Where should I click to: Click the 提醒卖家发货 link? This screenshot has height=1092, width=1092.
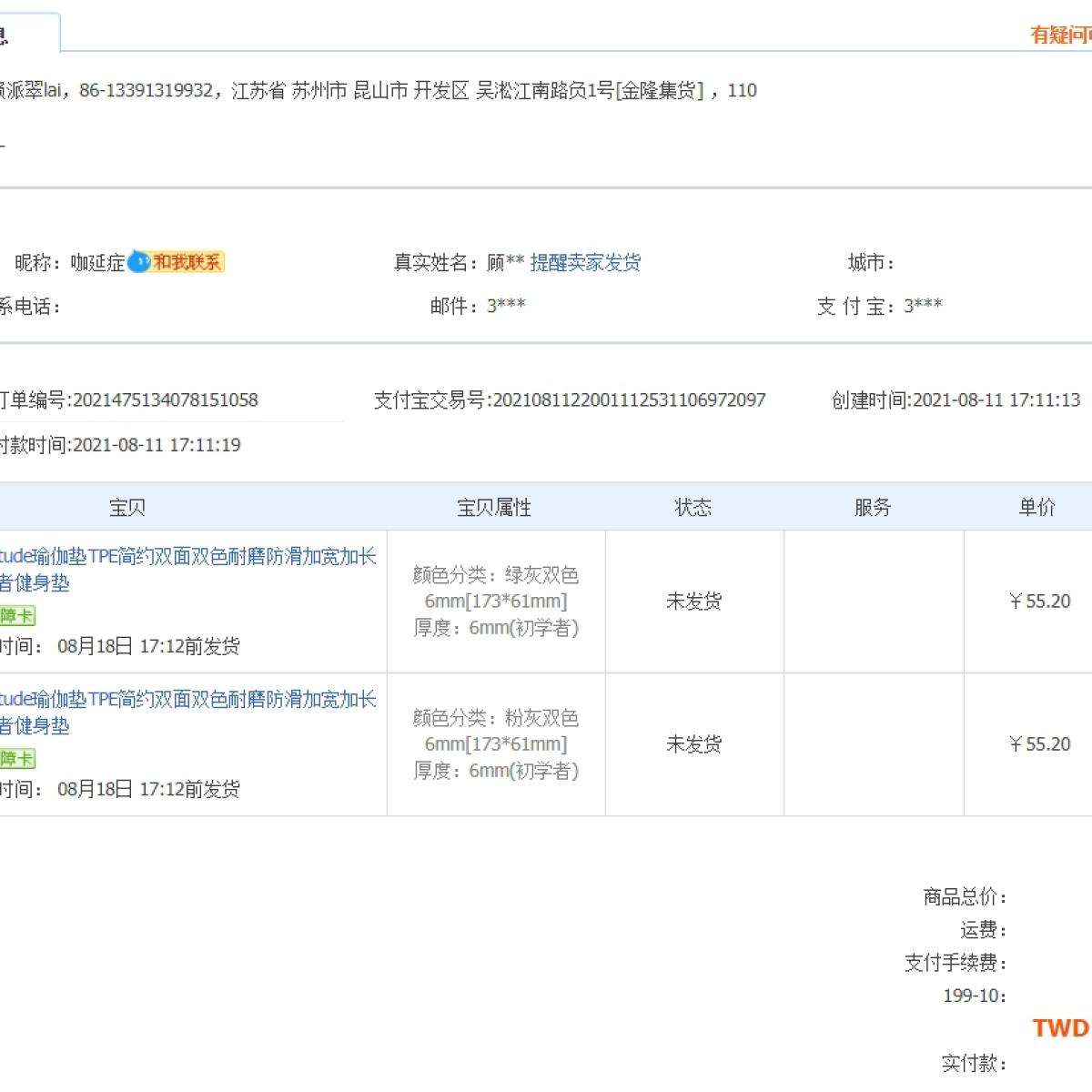pos(585,263)
